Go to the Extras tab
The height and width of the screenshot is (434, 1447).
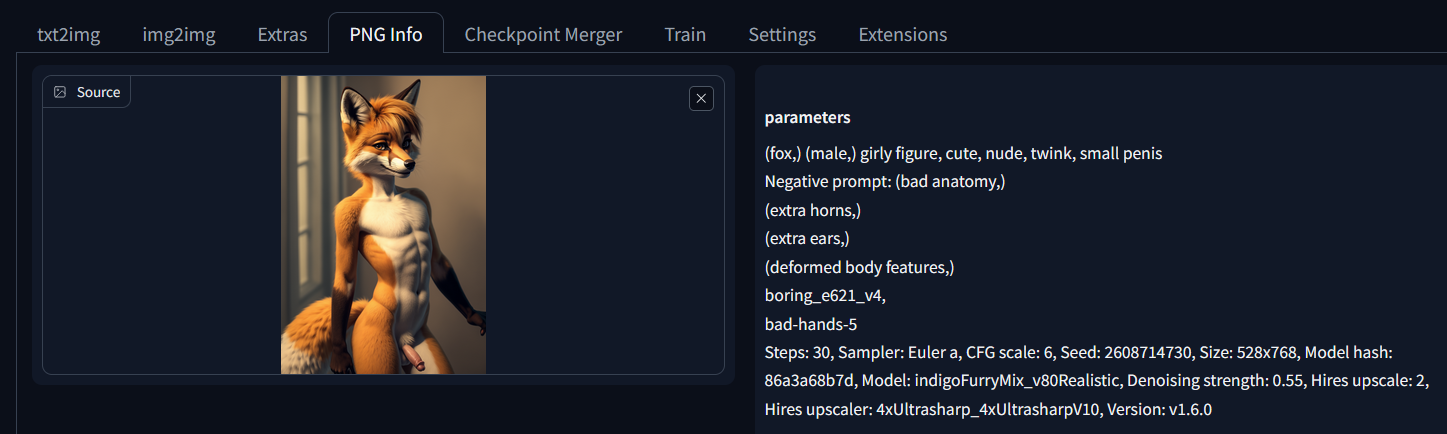click(282, 34)
